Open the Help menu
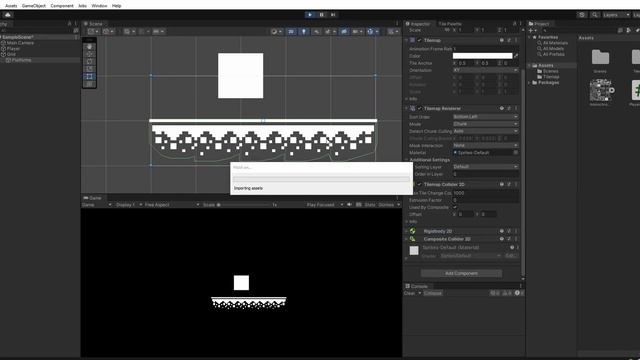Image resolution: width=640 pixels, height=360 pixels. pyautogui.click(x=116, y=6)
